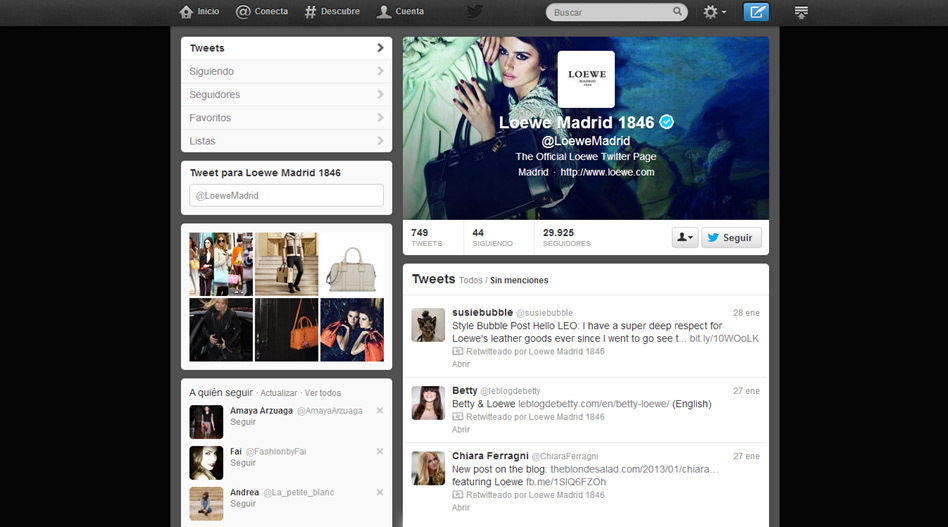
Task: Open the leblogdebetty.com/en/betty-loewe/ link
Action: 594,404
